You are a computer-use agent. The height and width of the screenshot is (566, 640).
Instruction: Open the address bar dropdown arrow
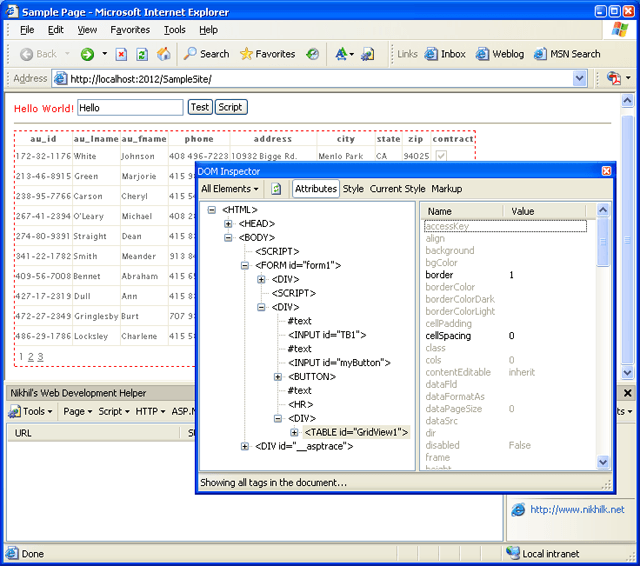(580, 79)
